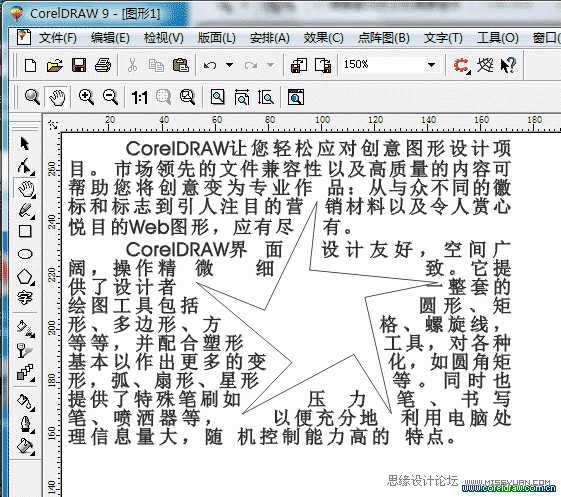Click the Print icon

click(103, 65)
